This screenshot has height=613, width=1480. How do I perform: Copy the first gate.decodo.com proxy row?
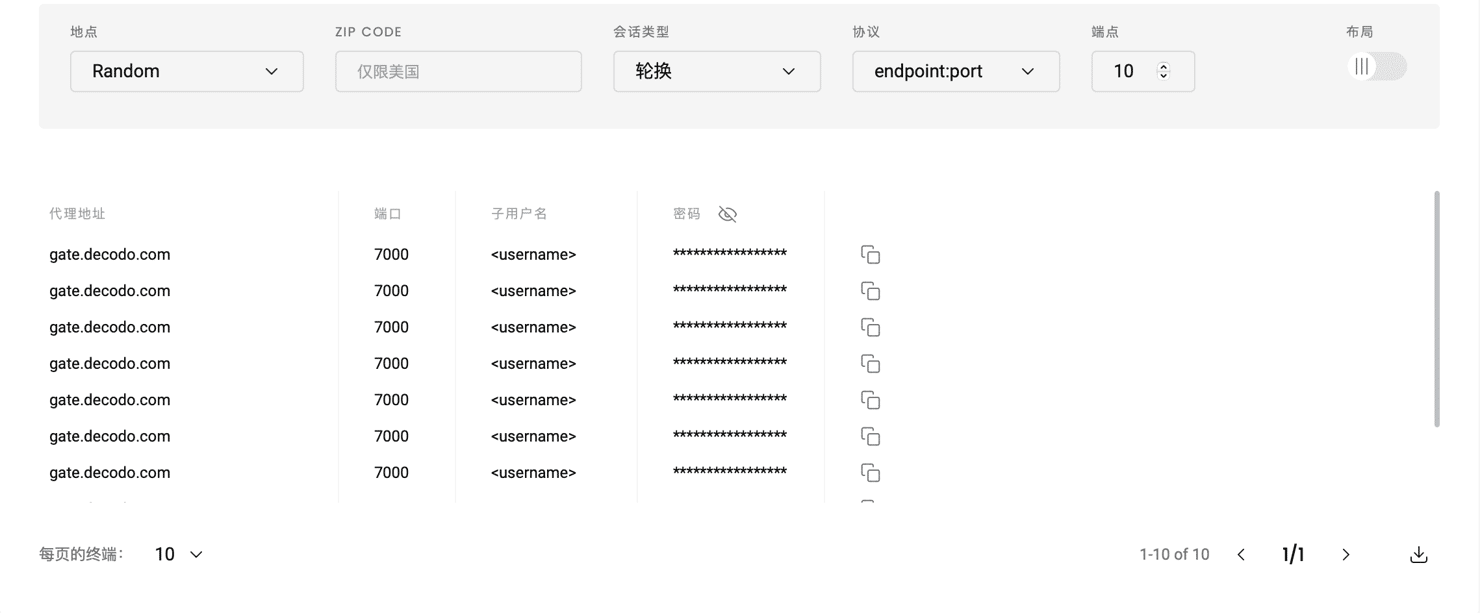(x=870, y=255)
